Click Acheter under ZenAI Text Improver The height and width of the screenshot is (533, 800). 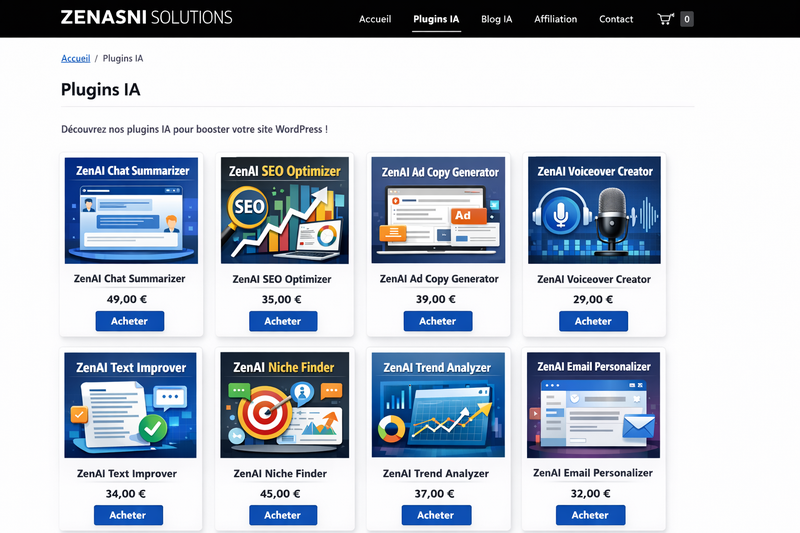(x=128, y=515)
